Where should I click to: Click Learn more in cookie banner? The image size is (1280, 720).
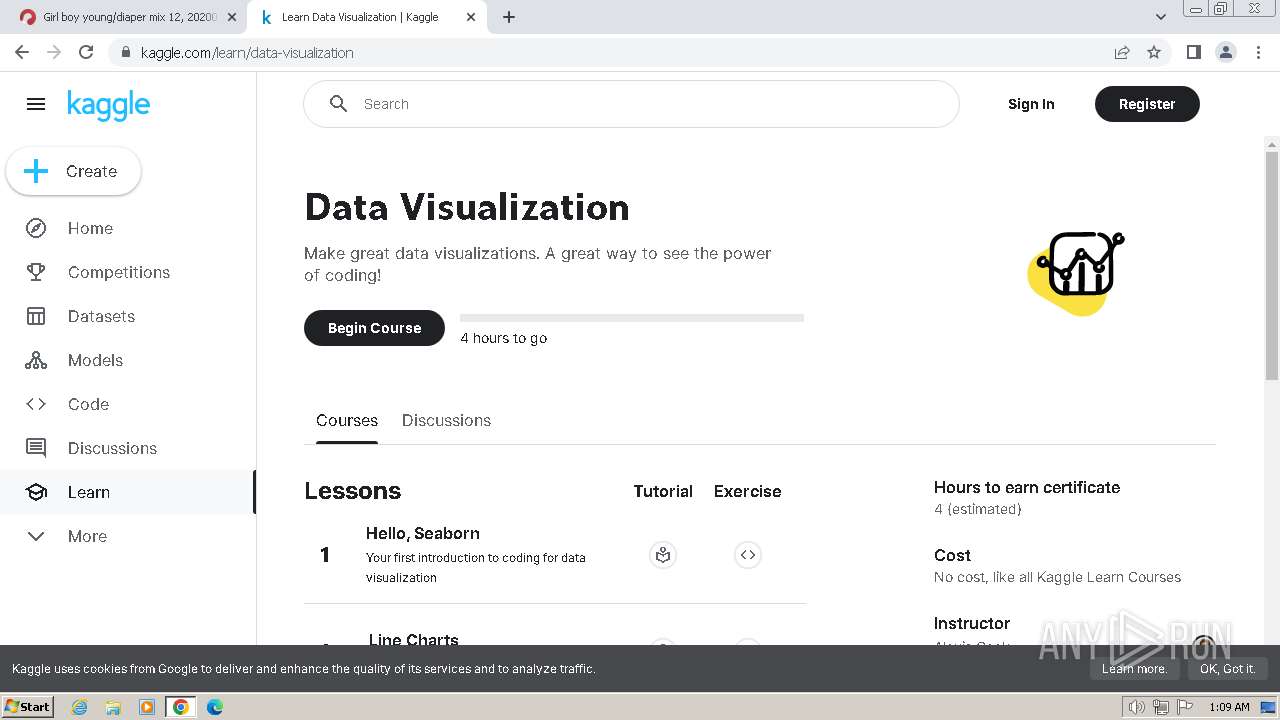1134,669
